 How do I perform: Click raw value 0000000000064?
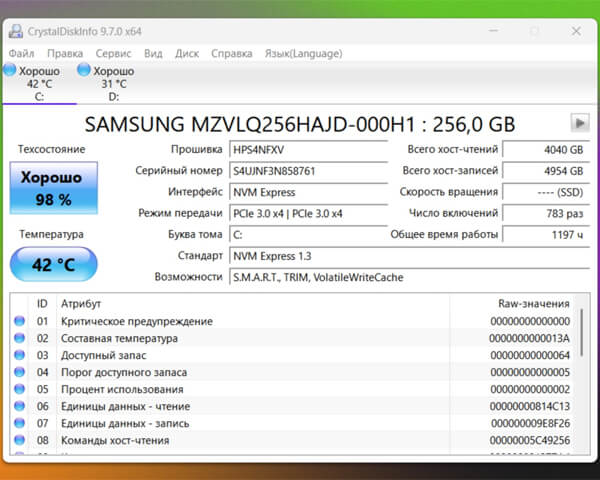530,355
